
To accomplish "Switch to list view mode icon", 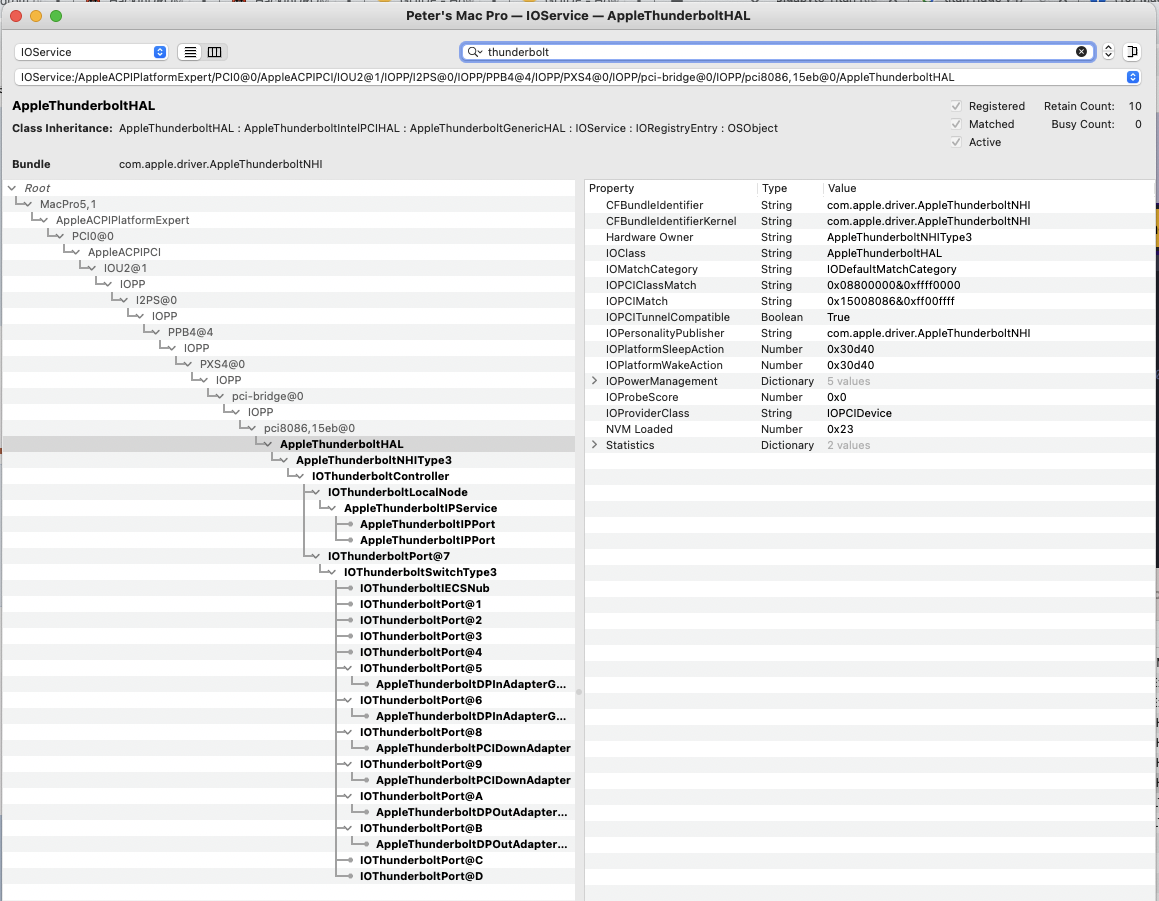I will (x=190, y=52).
